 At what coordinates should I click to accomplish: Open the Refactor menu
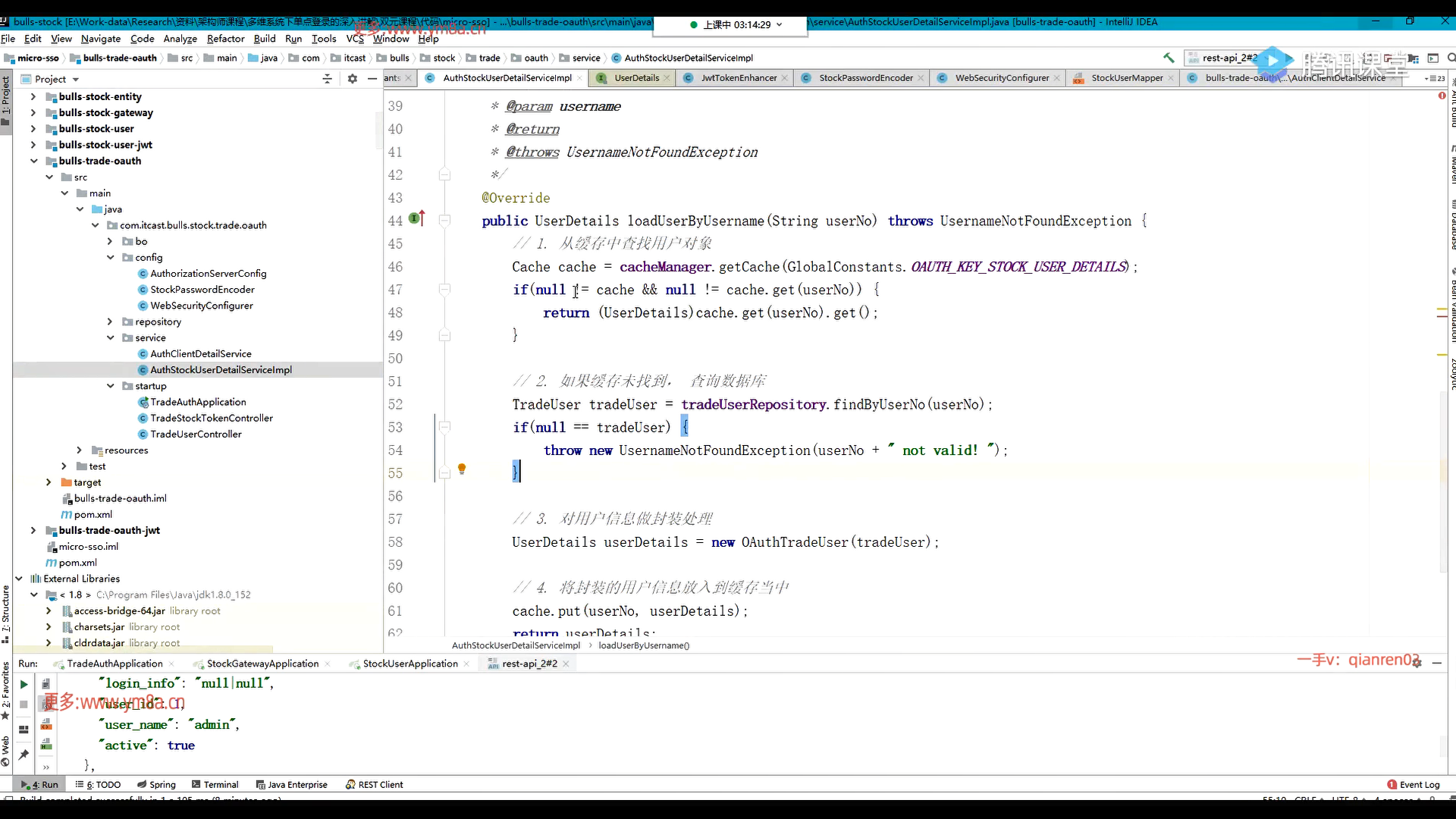pos(225,39)
